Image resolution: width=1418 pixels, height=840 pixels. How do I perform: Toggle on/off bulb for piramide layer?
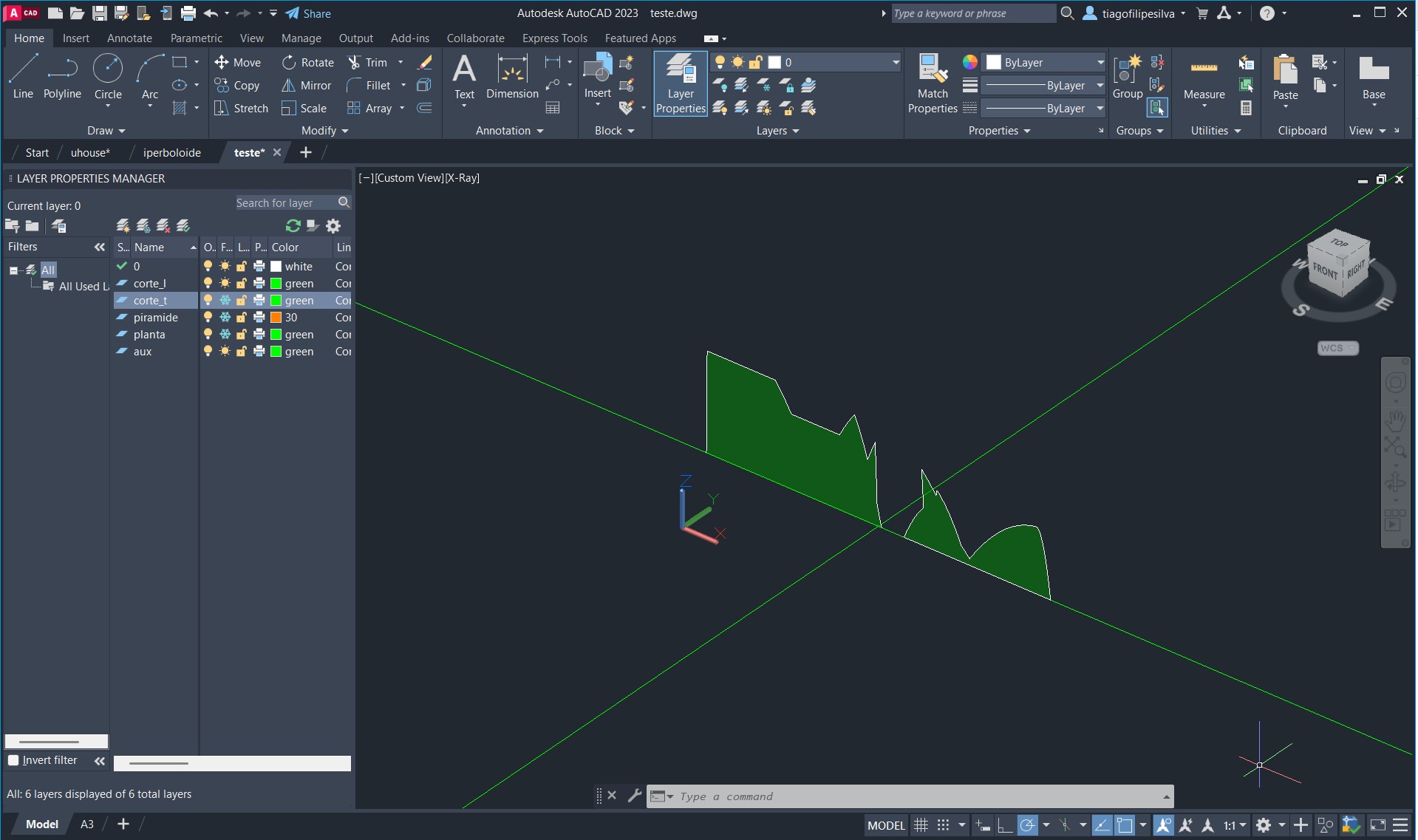point(208,318)
